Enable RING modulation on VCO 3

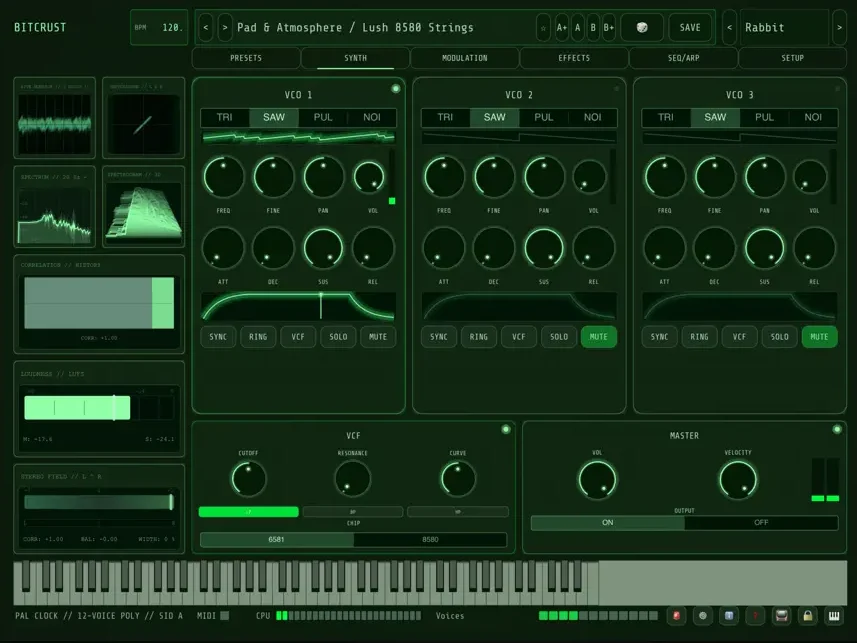tap(700, 337)
